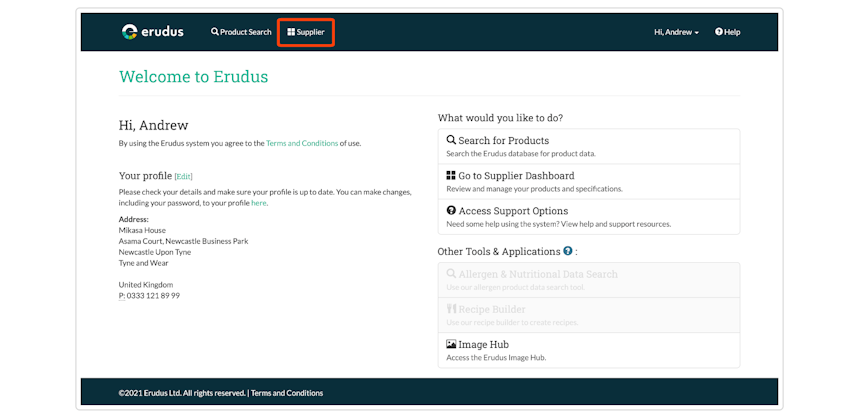Select the greyed-out Recipe Builder tool
The image size is (858, 412).
(589, 315)
